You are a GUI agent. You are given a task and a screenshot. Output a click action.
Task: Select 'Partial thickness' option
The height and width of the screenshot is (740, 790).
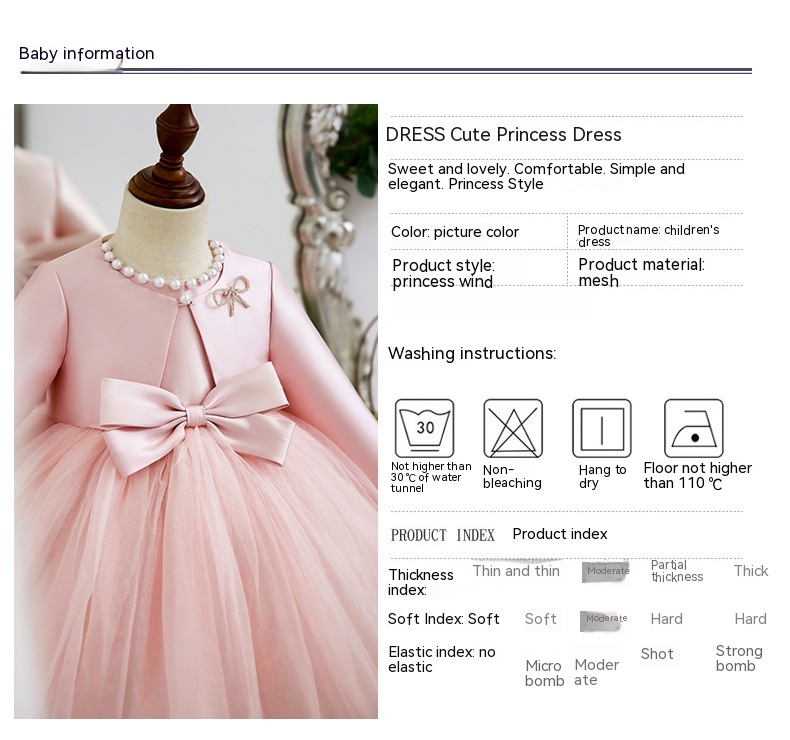point(677,571)
